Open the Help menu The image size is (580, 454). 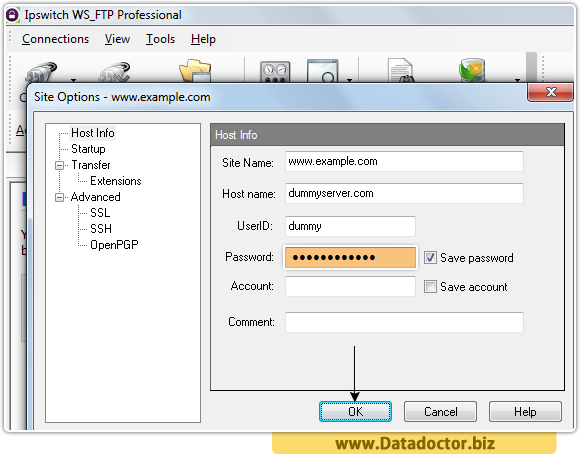pyautogui.click(x=203, y=39)
